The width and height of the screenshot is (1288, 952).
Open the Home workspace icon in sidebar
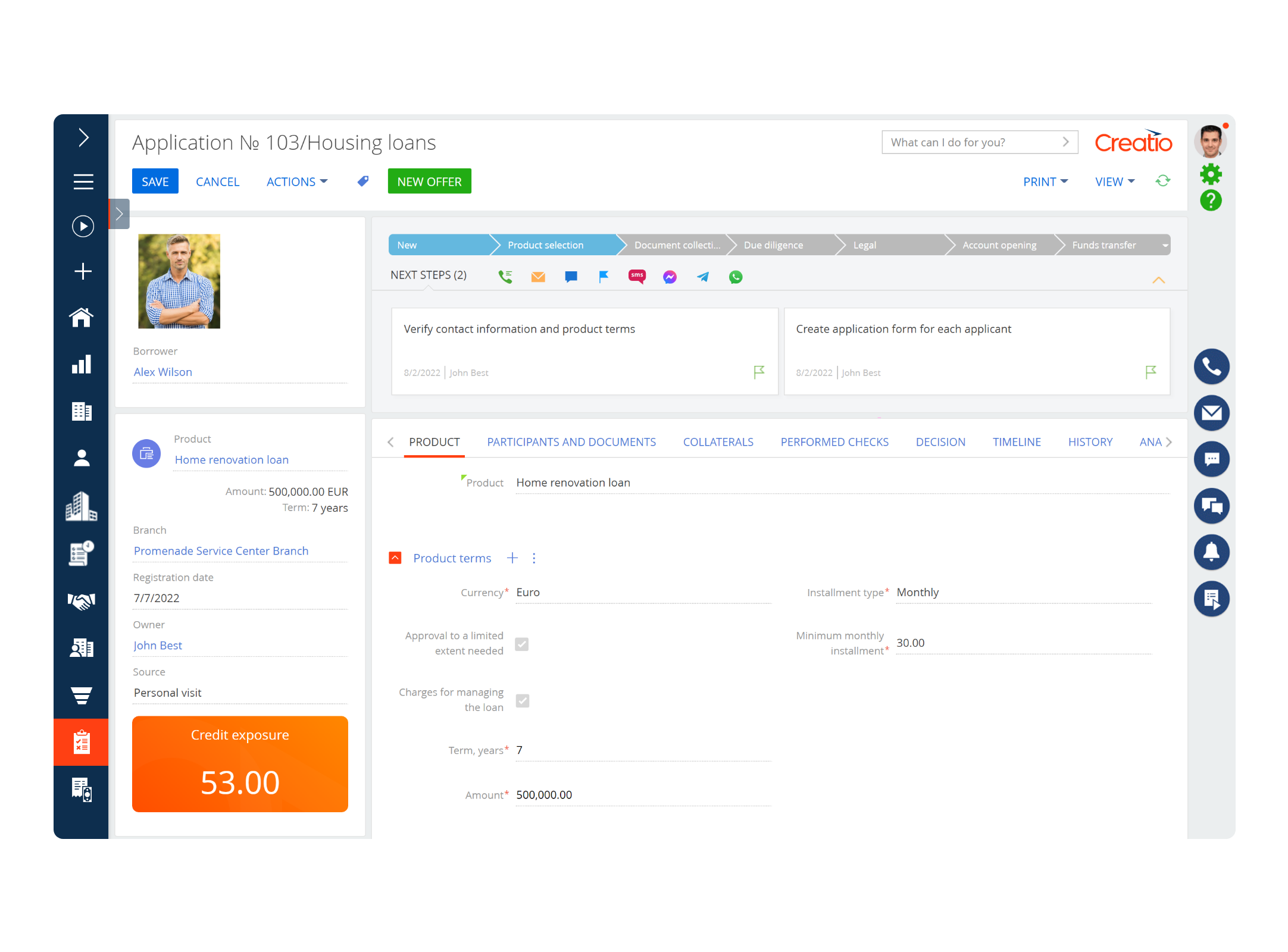82,318
